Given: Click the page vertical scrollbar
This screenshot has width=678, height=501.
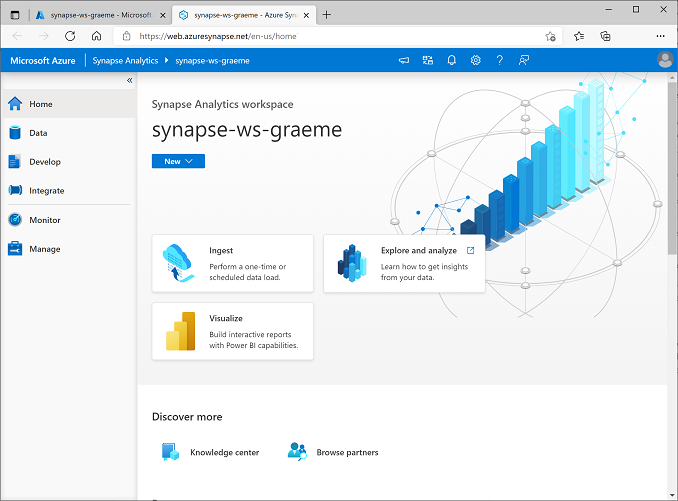Looking at the screenshot, I should 672,169.
